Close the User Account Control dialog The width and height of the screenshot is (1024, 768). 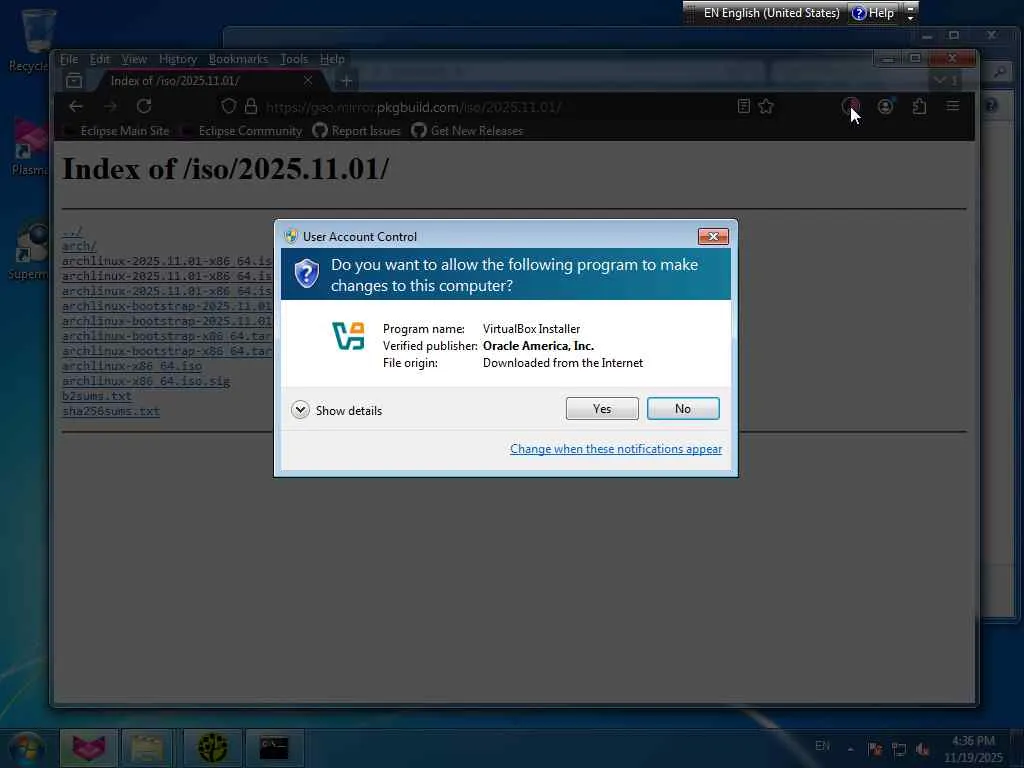pyautogui.click(x=712, y=236)
